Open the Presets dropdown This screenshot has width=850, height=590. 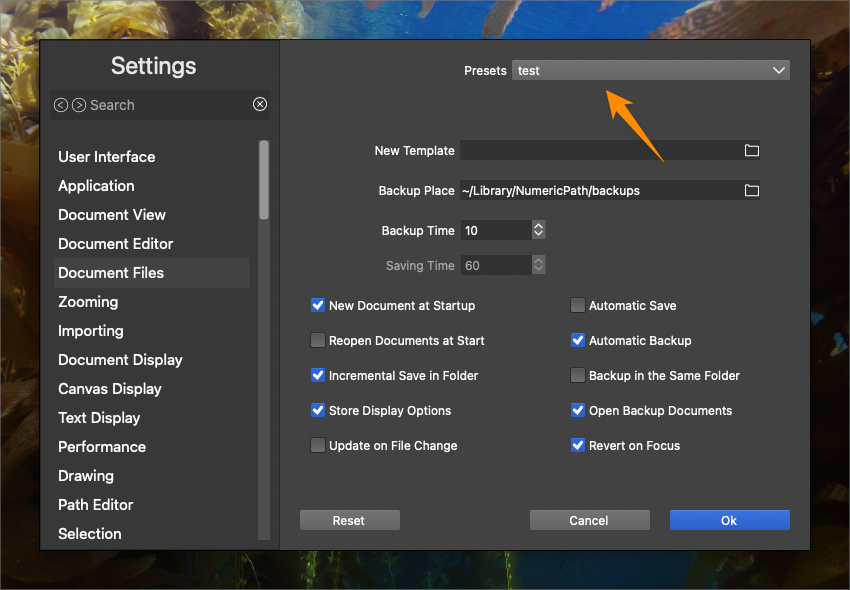(x=650, y=71)
